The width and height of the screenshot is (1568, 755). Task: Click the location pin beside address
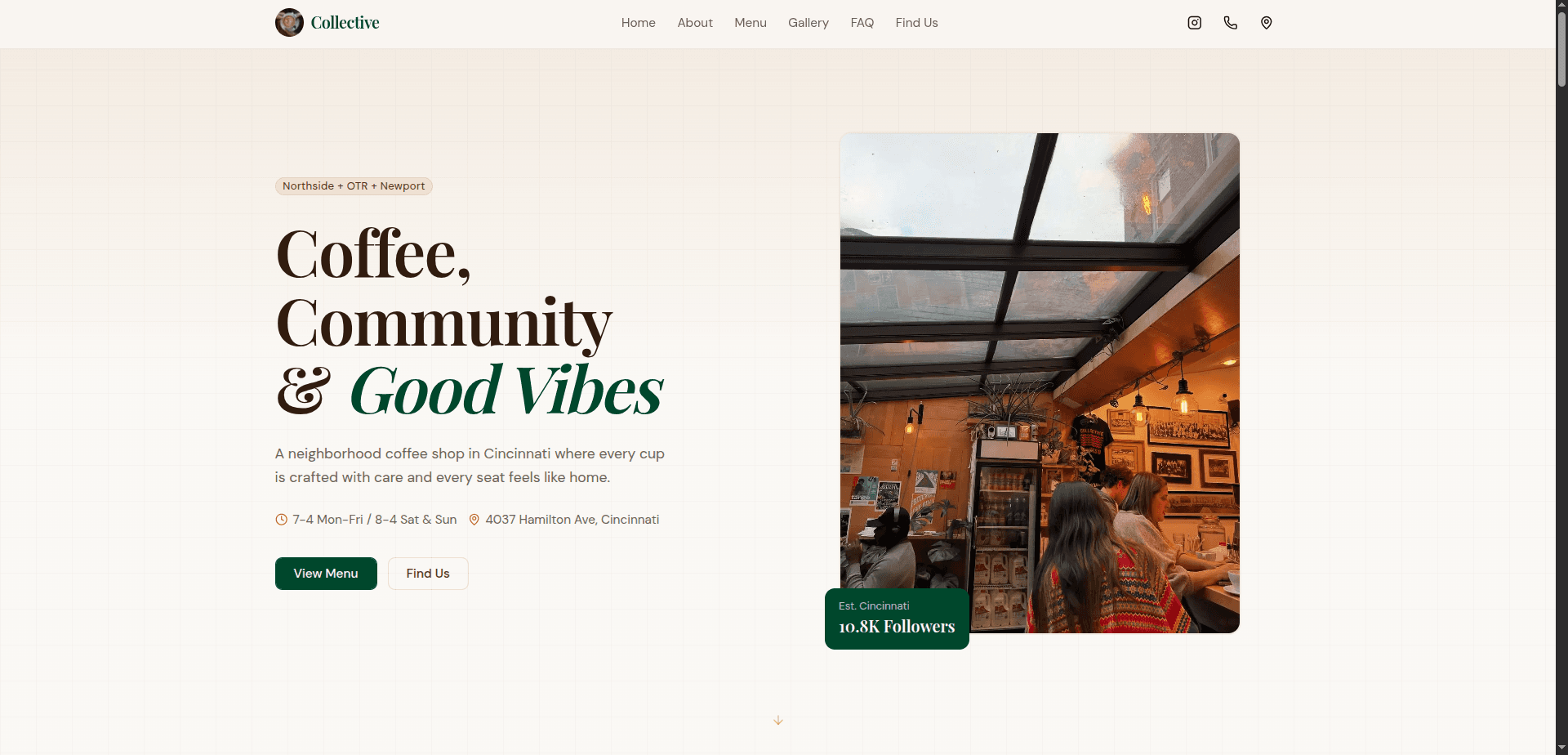[474, 520]
